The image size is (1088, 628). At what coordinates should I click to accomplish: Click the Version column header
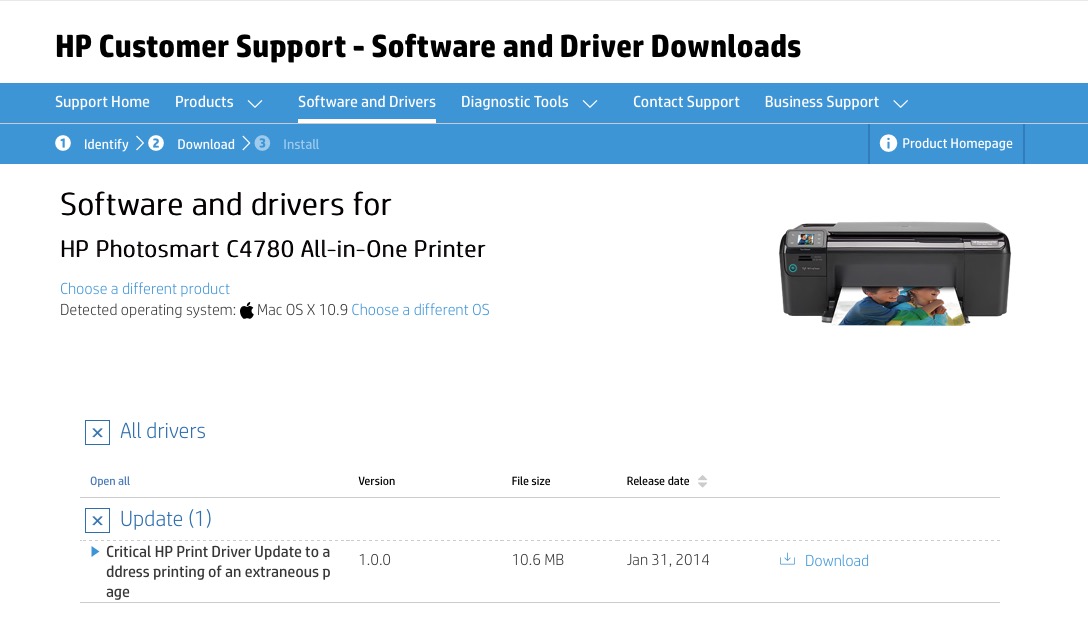(376, 481)
